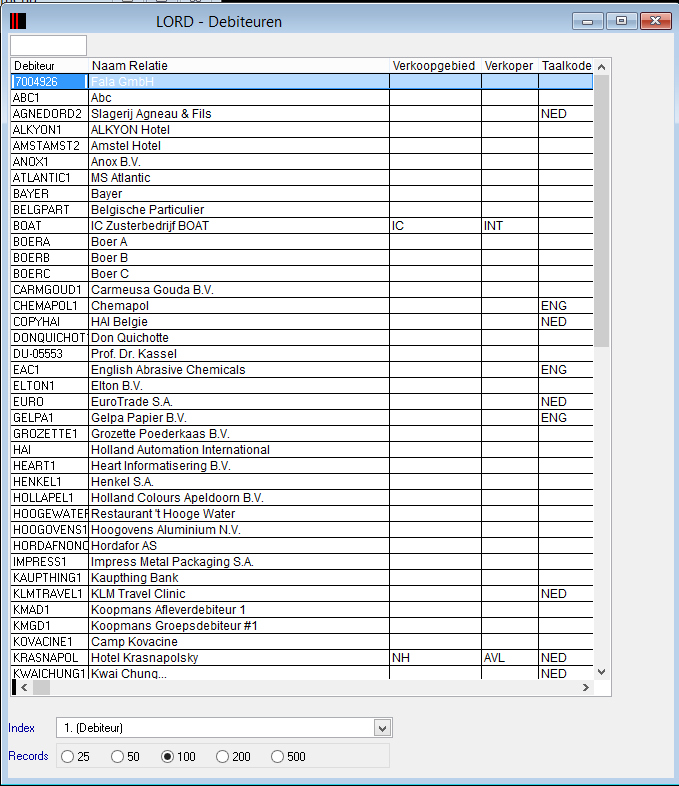Click the Taalkode column header
Screen dimensions: 679x786
[566, 66]
